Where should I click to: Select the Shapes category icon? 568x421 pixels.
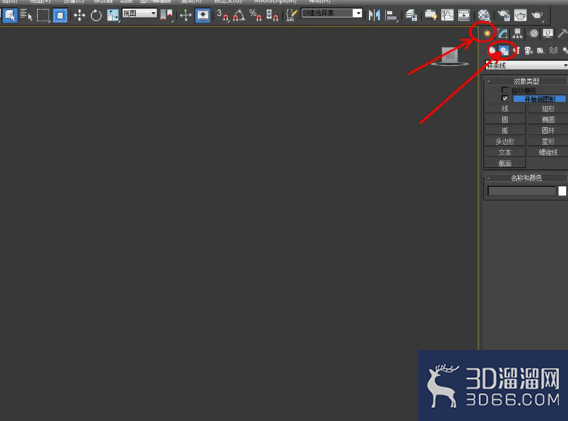pos(504,51)
